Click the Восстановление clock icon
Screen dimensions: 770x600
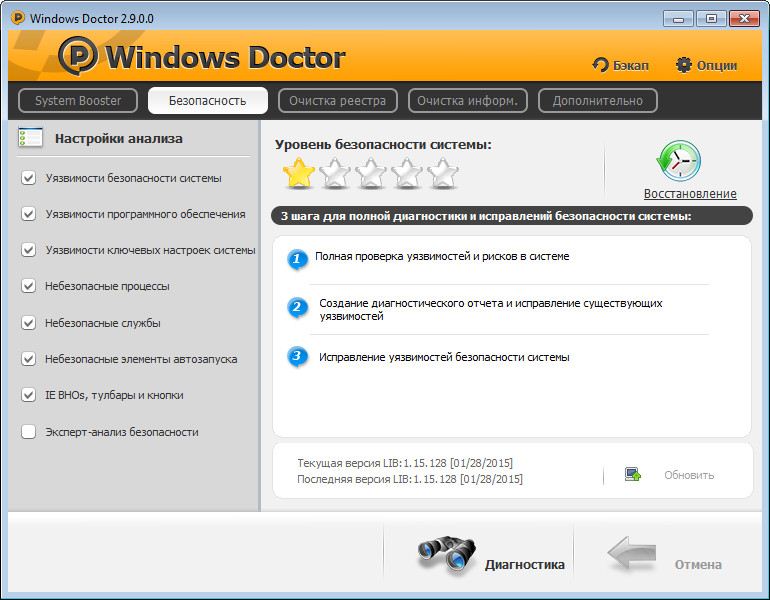[678, 161]
